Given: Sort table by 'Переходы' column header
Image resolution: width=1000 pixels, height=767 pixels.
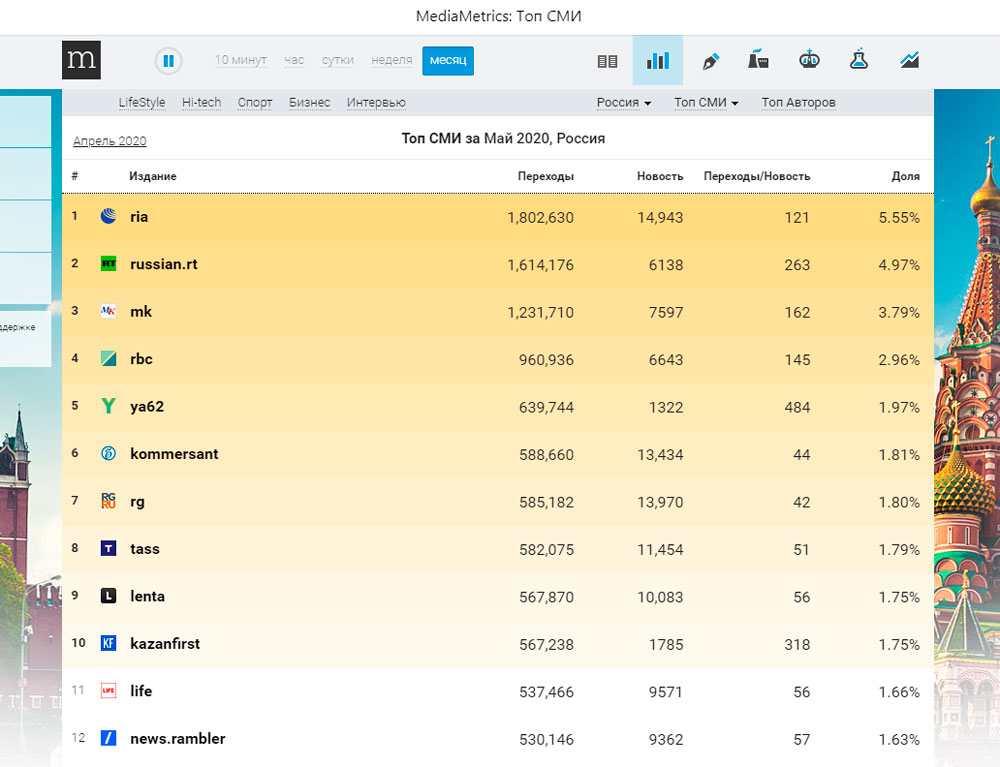Looking at the screenshot, I should click(545, 176).
